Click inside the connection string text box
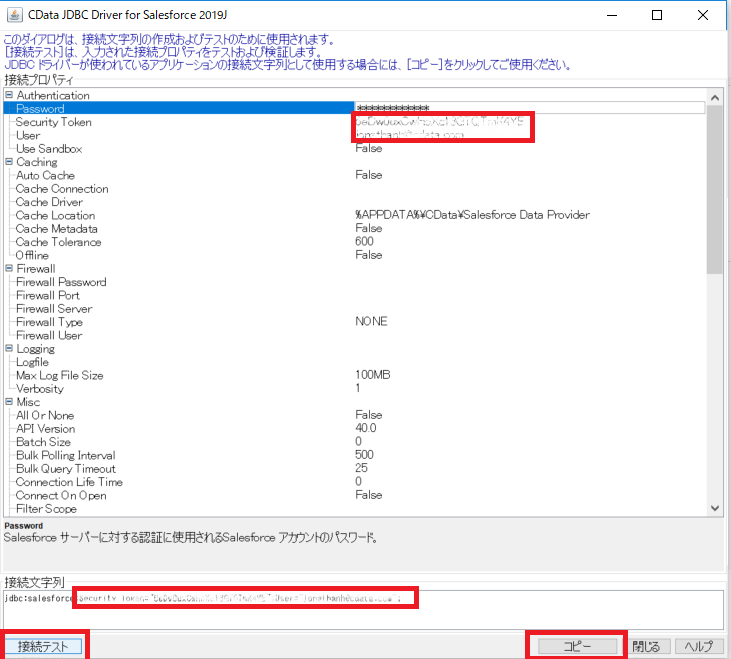 click(364, 610)
